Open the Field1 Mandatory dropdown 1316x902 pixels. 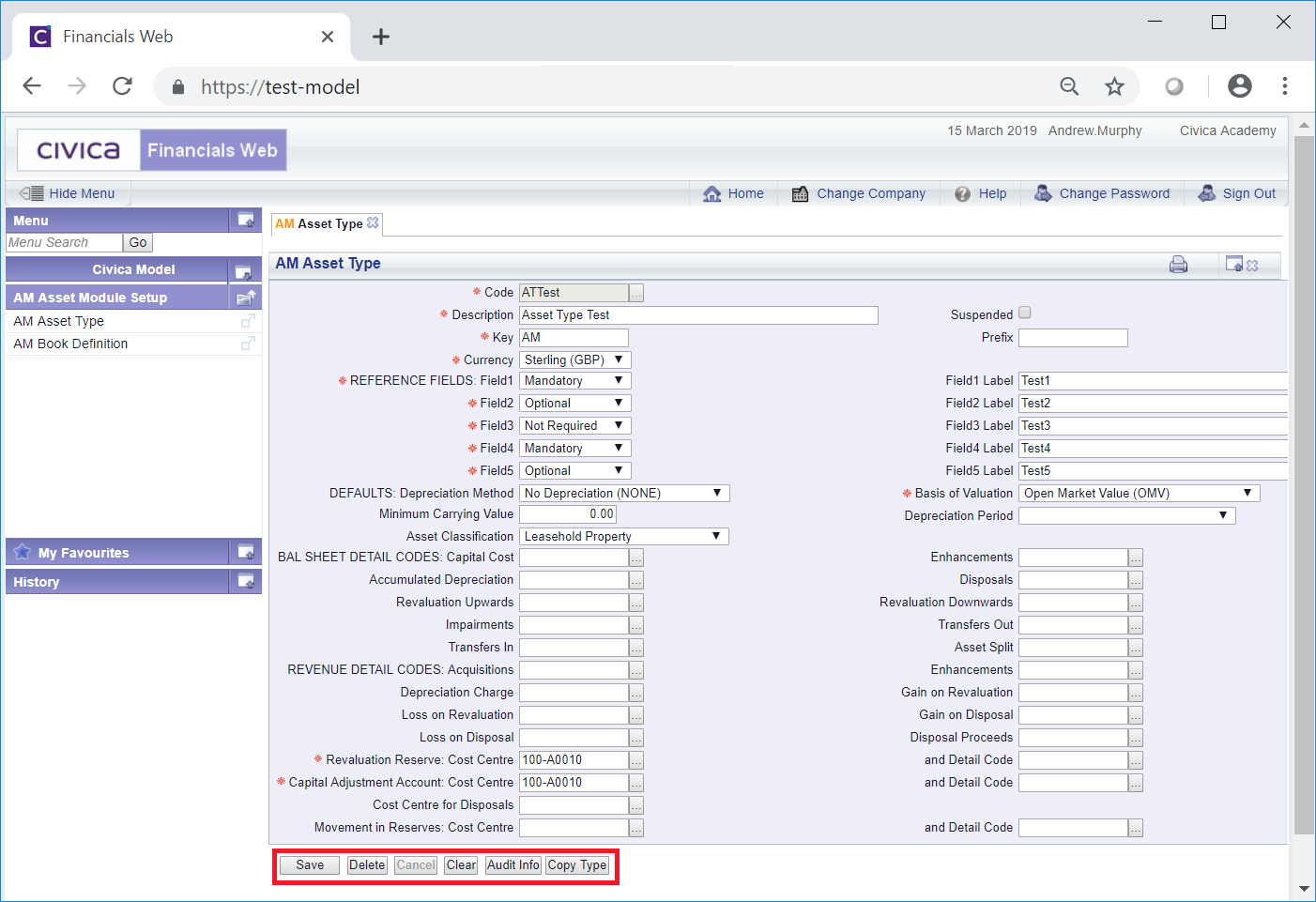click(575, 380)
